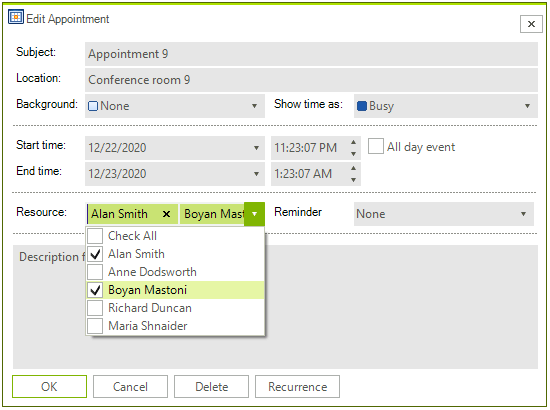Increase the end time with up arrow
Screen dimensions: 550x410
pos(353,168)
